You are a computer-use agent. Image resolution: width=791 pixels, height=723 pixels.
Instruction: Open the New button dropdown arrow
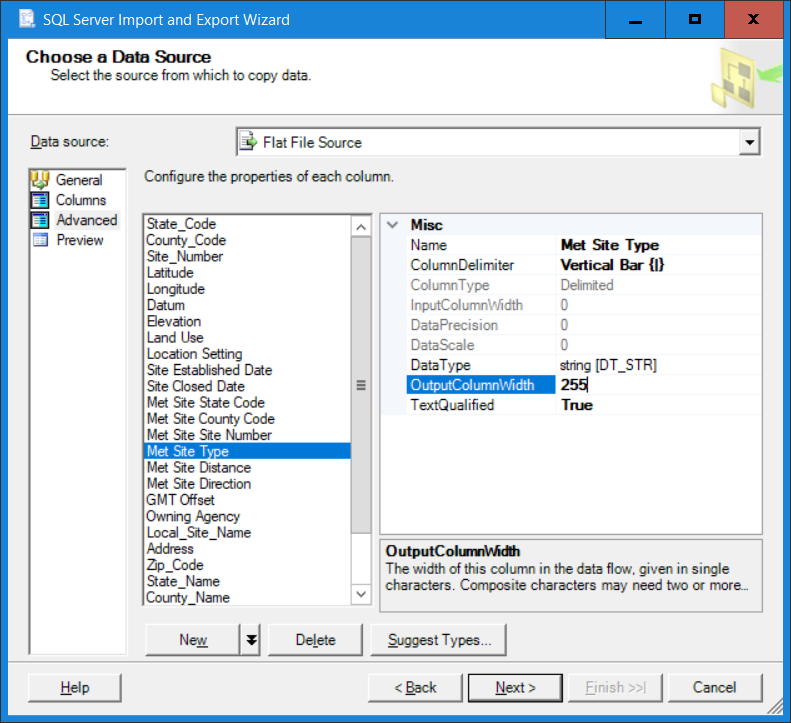pos(251,640)
